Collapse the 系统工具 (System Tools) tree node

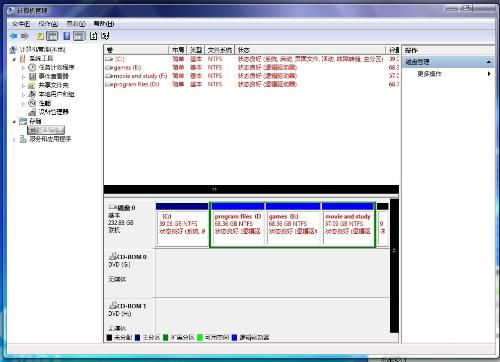(14, 59)
